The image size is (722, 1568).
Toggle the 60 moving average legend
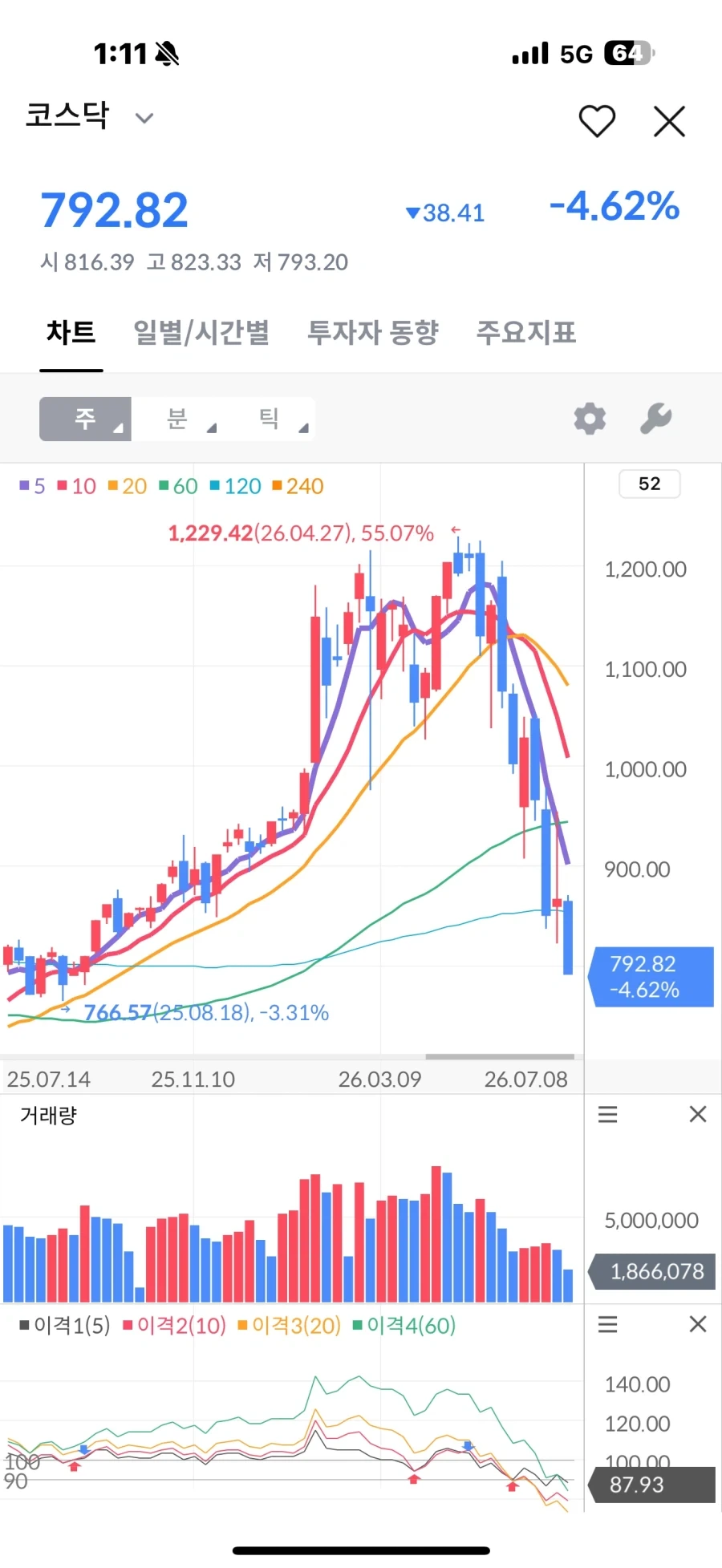pos(178,486)
